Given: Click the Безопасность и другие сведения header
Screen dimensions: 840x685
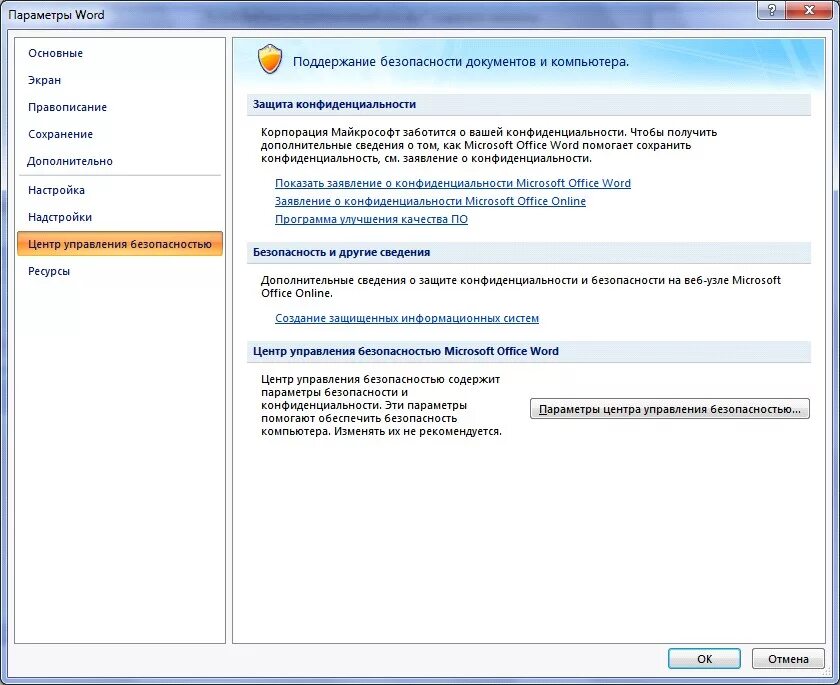Looking at the screenshot, I should (529, 252).
